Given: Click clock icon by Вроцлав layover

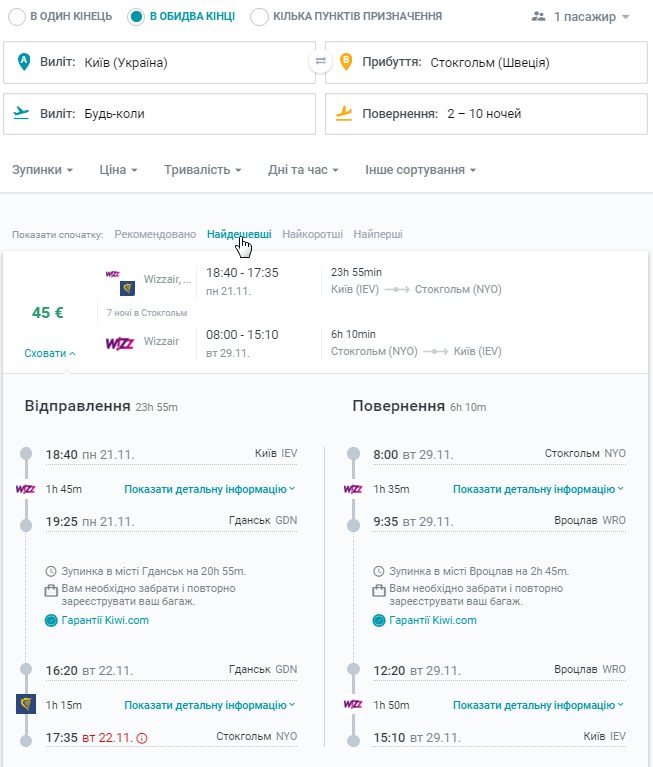Looking at the screenshot, I should [x=379, y=571].
